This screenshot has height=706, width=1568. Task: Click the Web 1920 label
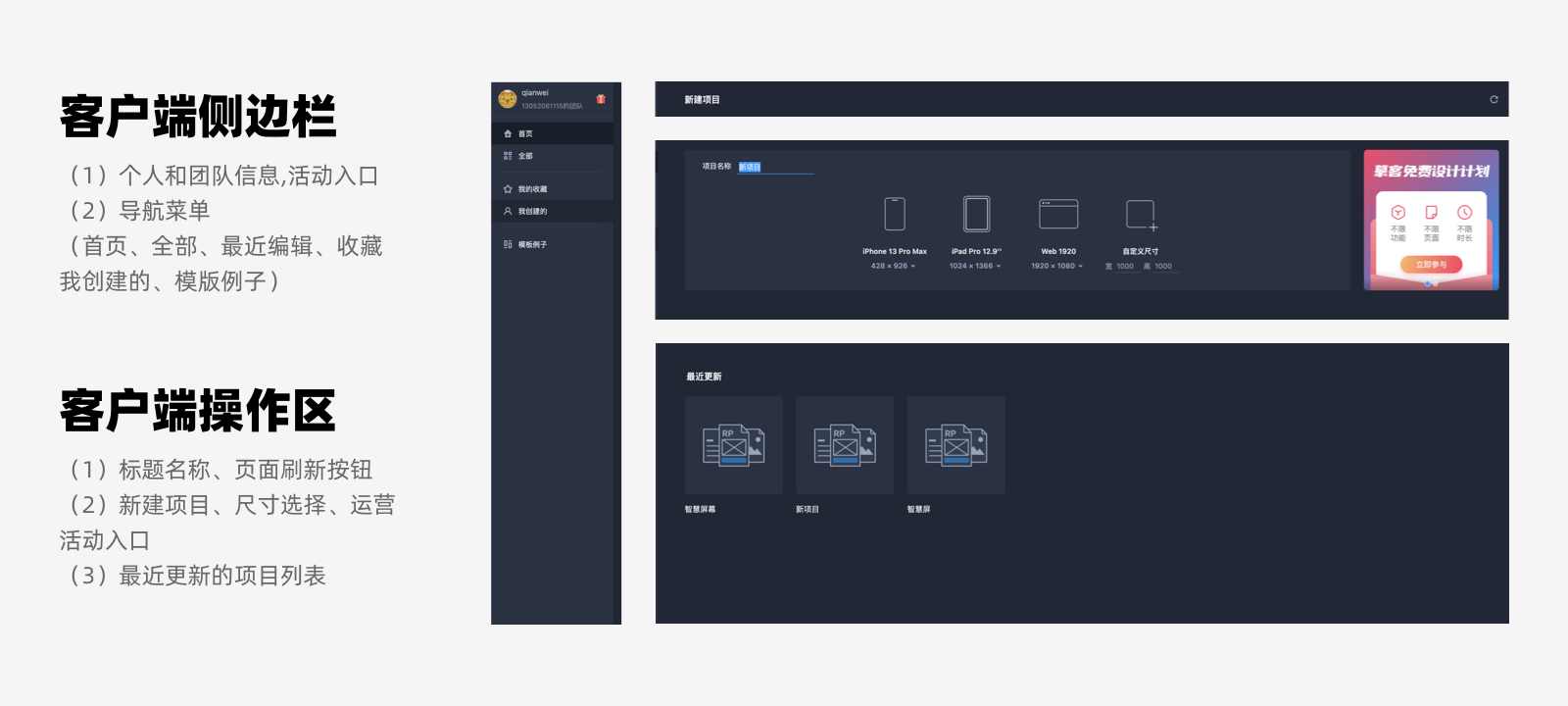pyautogui.click(x=1058, y=252)
